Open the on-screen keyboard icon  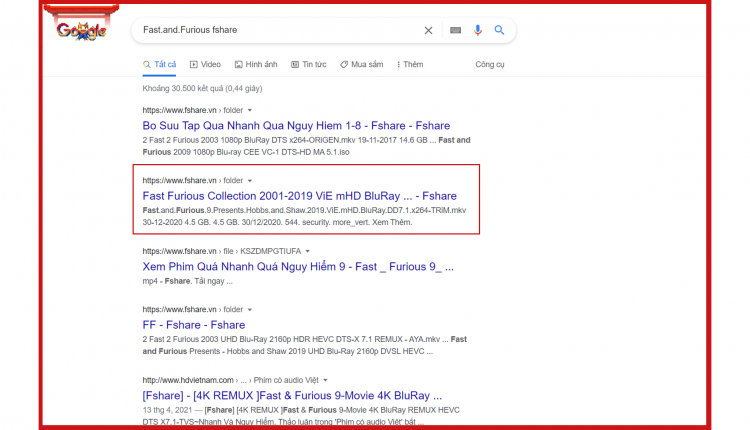455,30
